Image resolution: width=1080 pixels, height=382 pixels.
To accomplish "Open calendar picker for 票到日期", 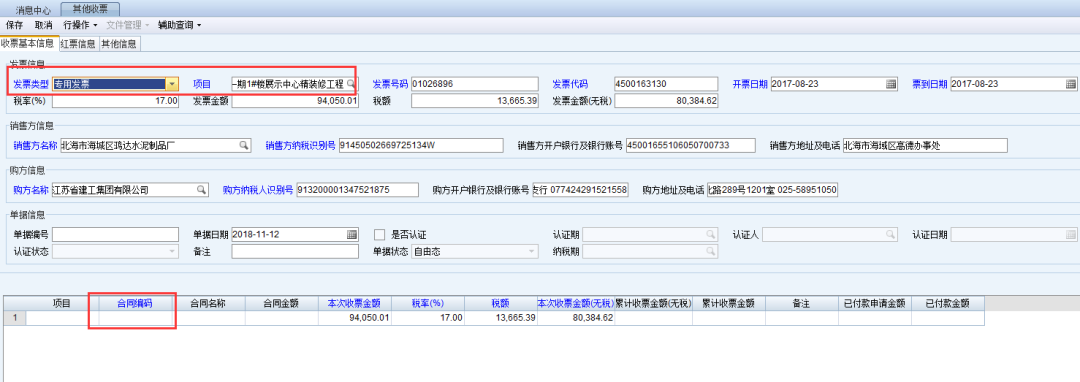I will (1071, 84).
